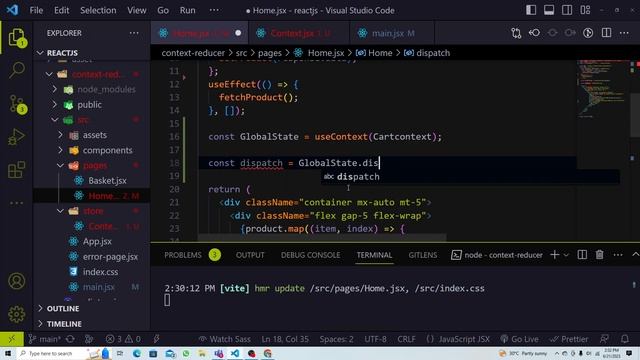Open Visual Studio Code in the taskbar

coord(235,353)
